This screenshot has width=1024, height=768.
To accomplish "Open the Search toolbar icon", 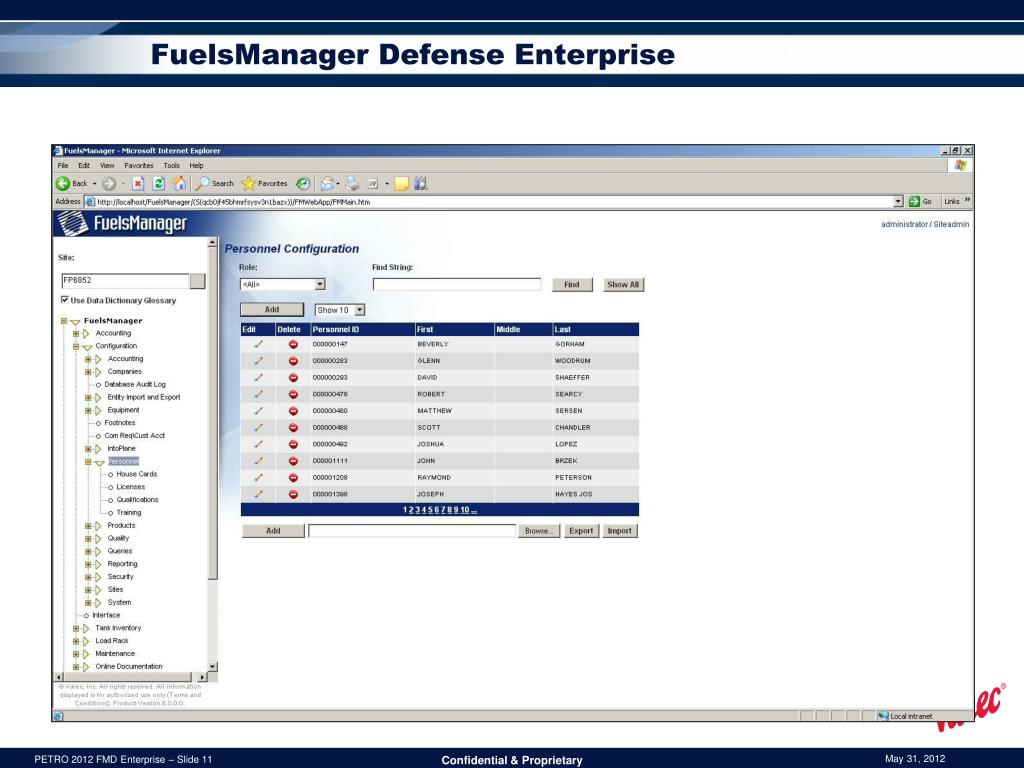I will pyautogui.click(x=203, y=184).
